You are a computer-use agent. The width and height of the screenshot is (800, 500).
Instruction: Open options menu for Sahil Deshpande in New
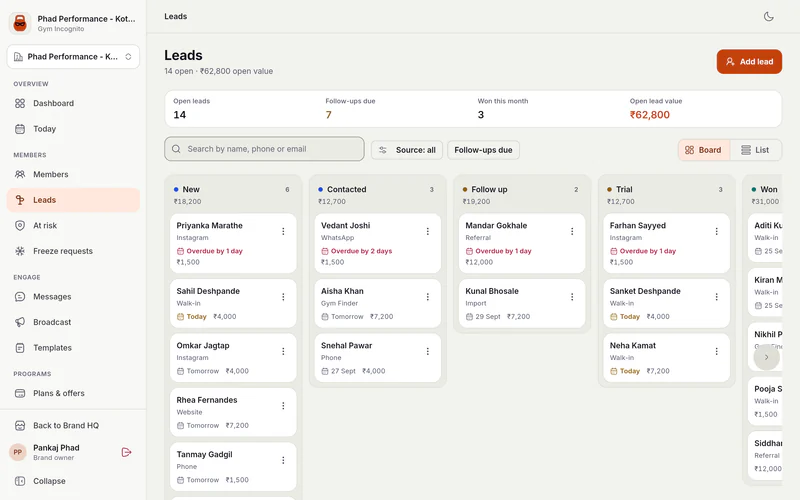pos(283,297)
